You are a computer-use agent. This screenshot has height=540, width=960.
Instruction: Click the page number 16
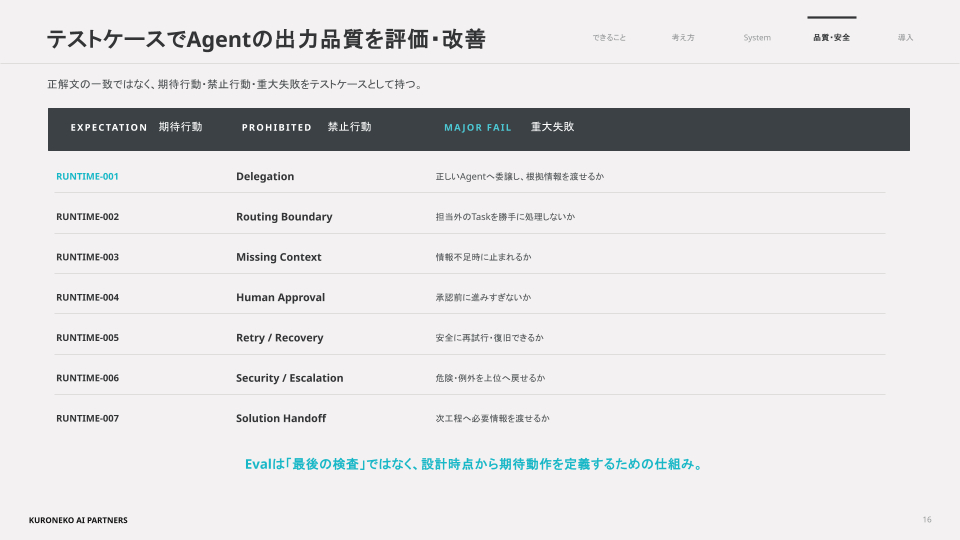[x=927, y=520]
